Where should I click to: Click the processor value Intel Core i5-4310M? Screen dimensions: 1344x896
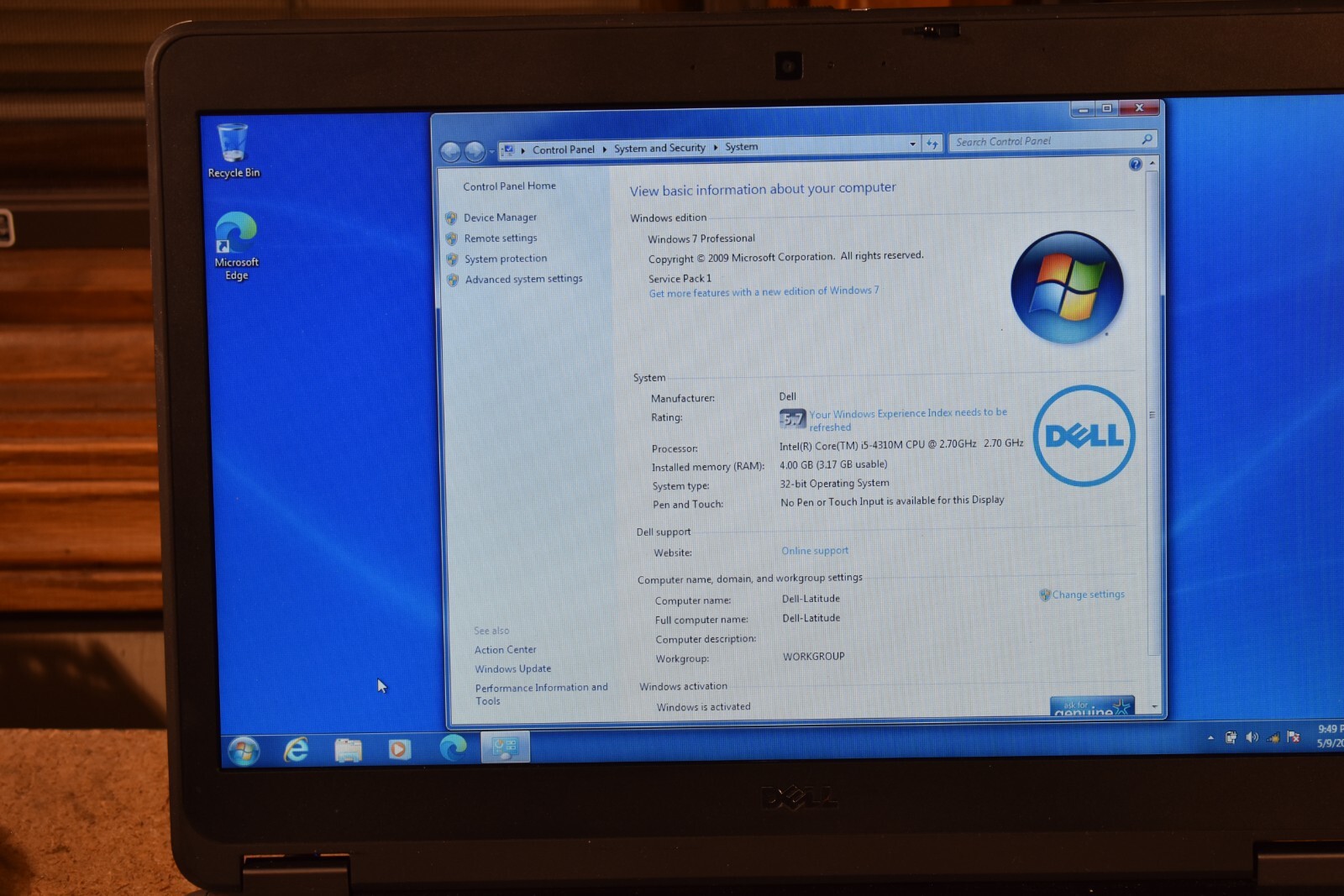[x=901, y=444]
